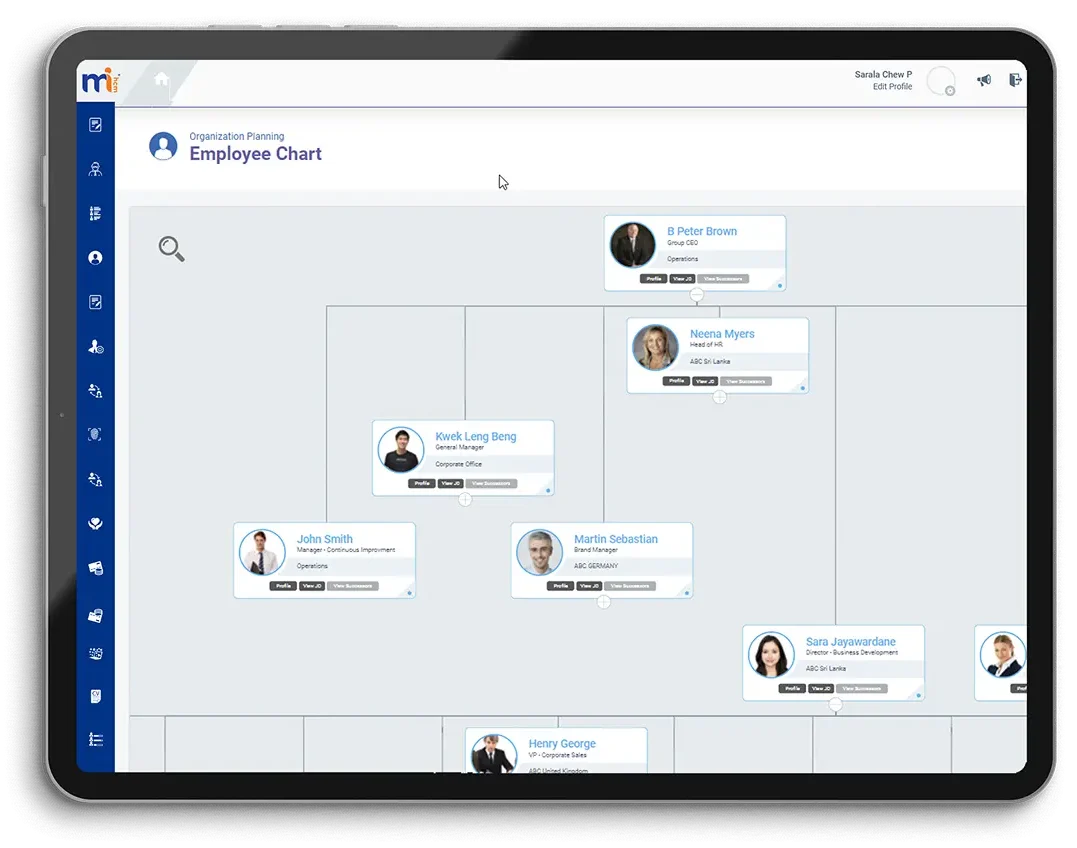Click the payment card icon in the sidebar

point(95,567)
